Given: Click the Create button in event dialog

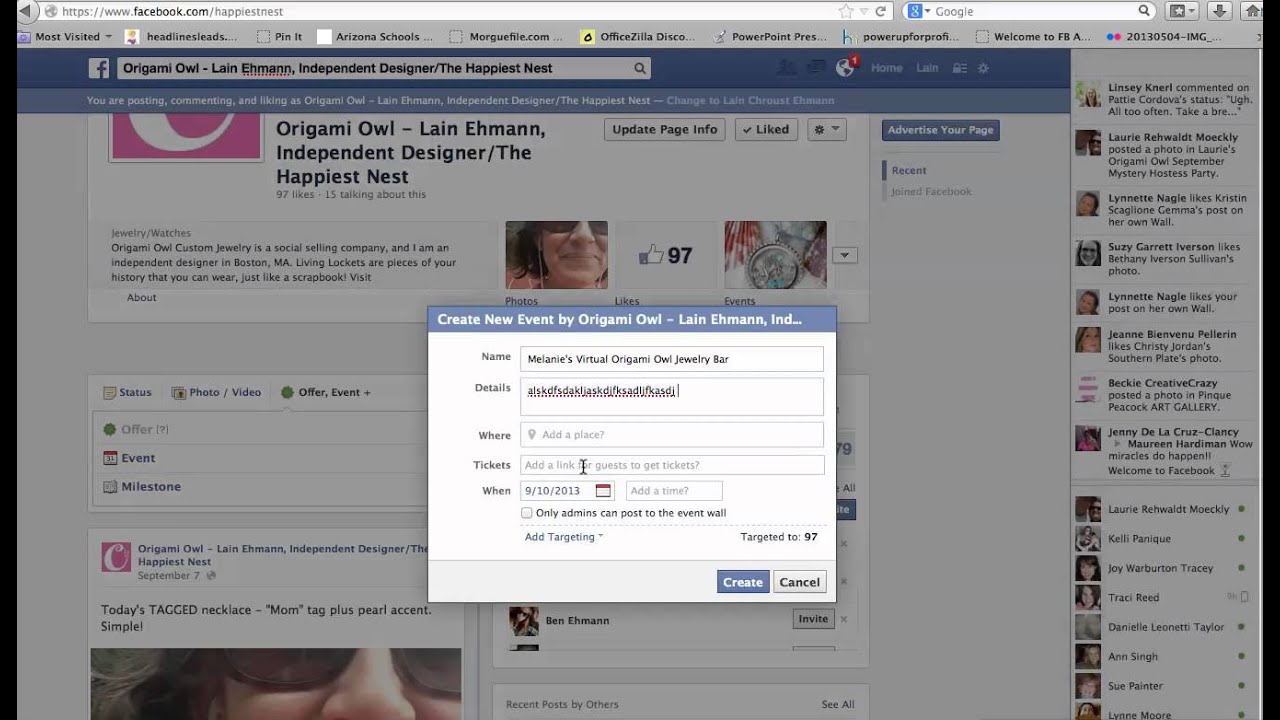Looking at the screenshot, I should 743,582.
